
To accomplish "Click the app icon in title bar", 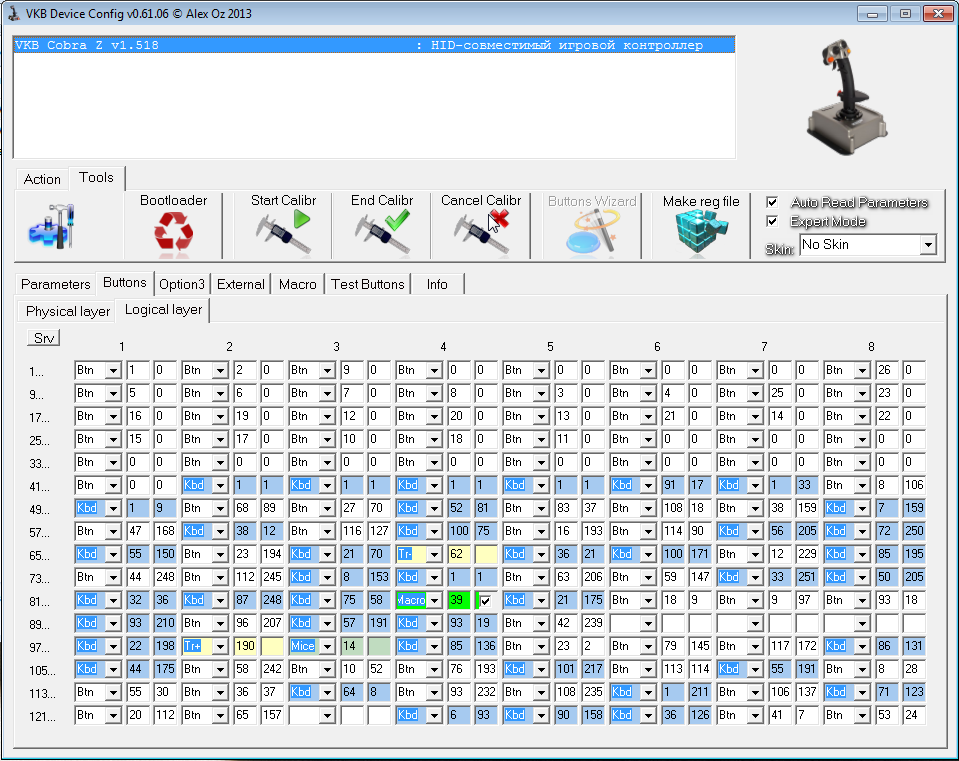I will [13, 14].
